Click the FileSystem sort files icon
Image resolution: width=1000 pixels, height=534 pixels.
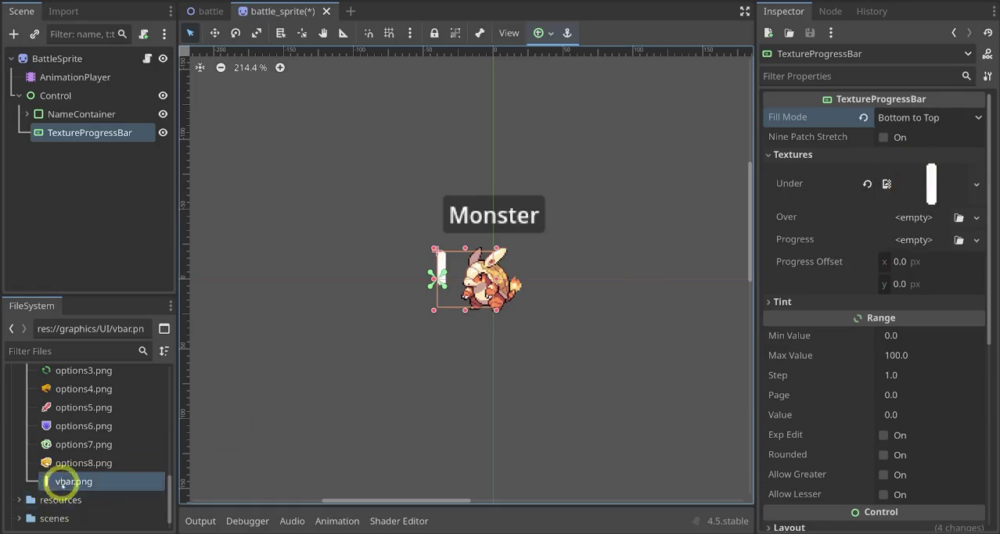[x=164, y=351]
